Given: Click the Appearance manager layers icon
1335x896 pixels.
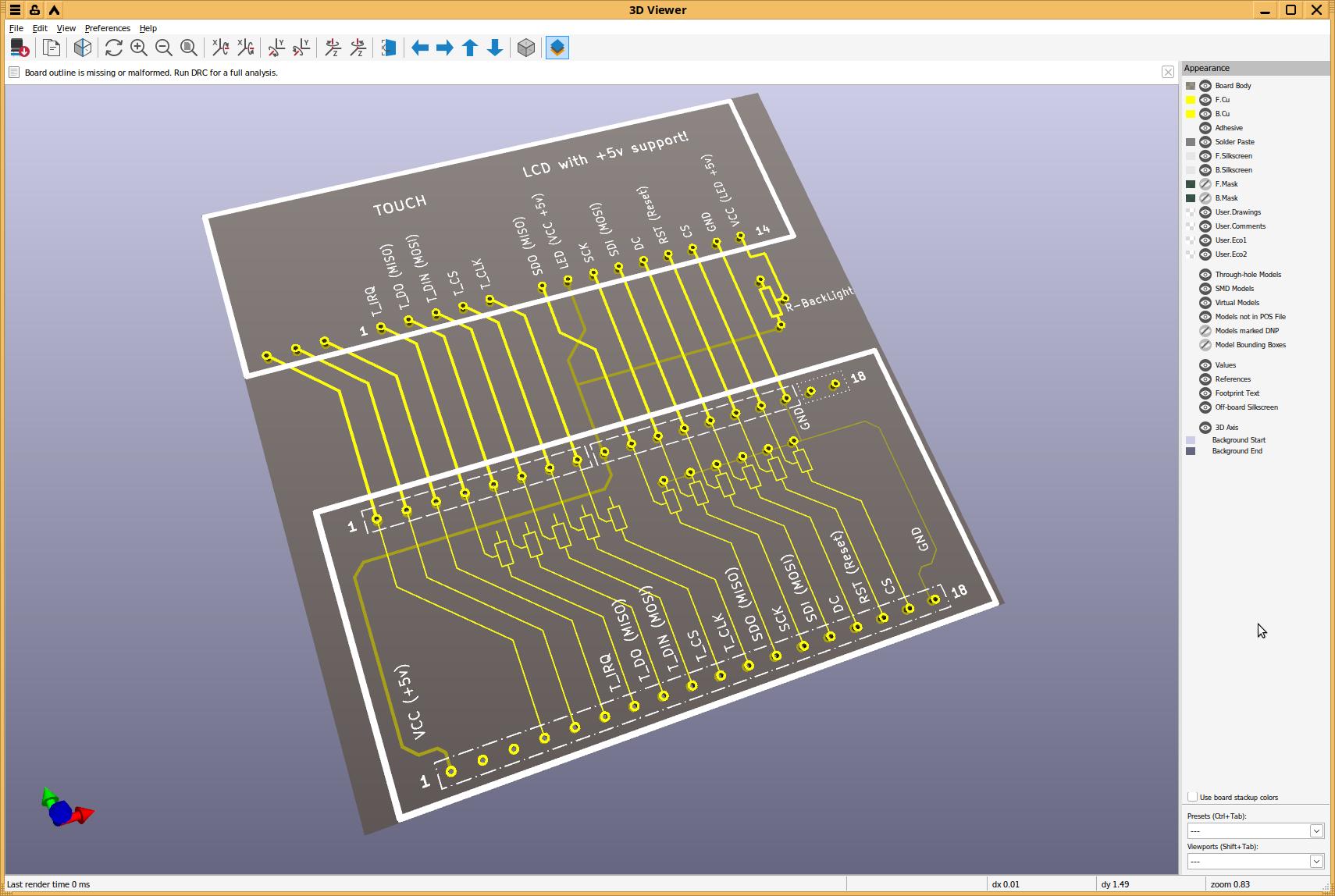Looking at the screenshot, I should pos(557,48).
